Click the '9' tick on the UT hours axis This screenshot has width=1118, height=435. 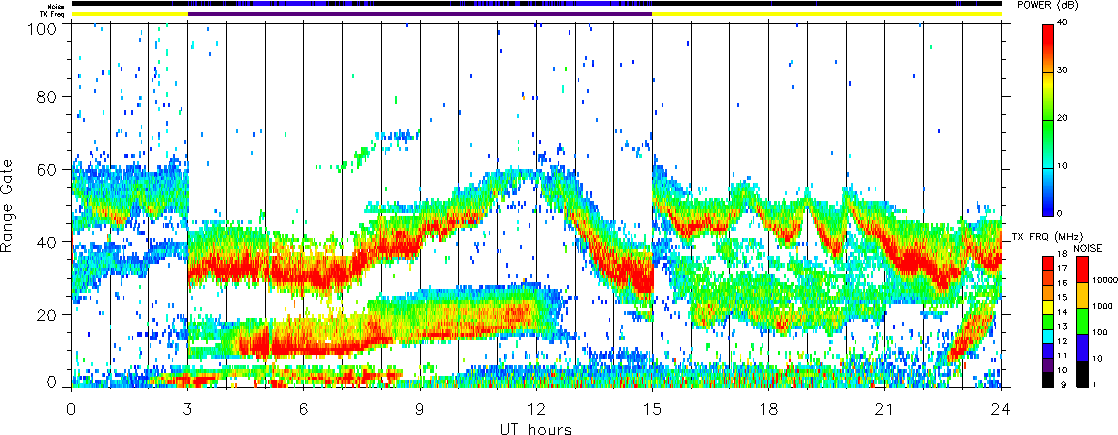(x=421, y=408)
